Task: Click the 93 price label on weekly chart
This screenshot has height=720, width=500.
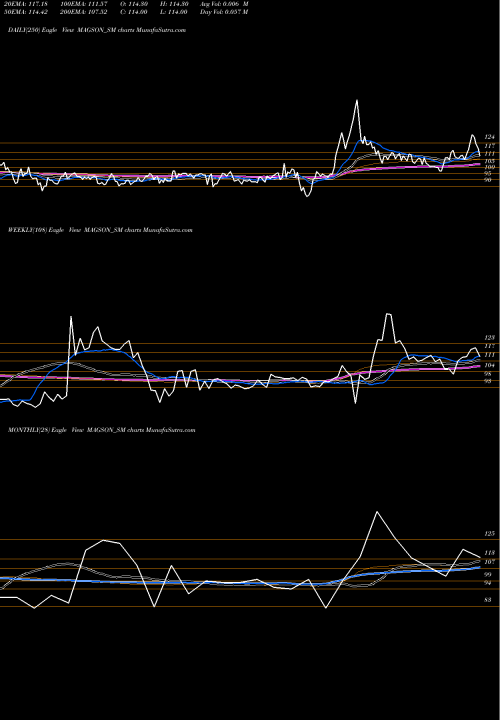Action: [488, 381]
